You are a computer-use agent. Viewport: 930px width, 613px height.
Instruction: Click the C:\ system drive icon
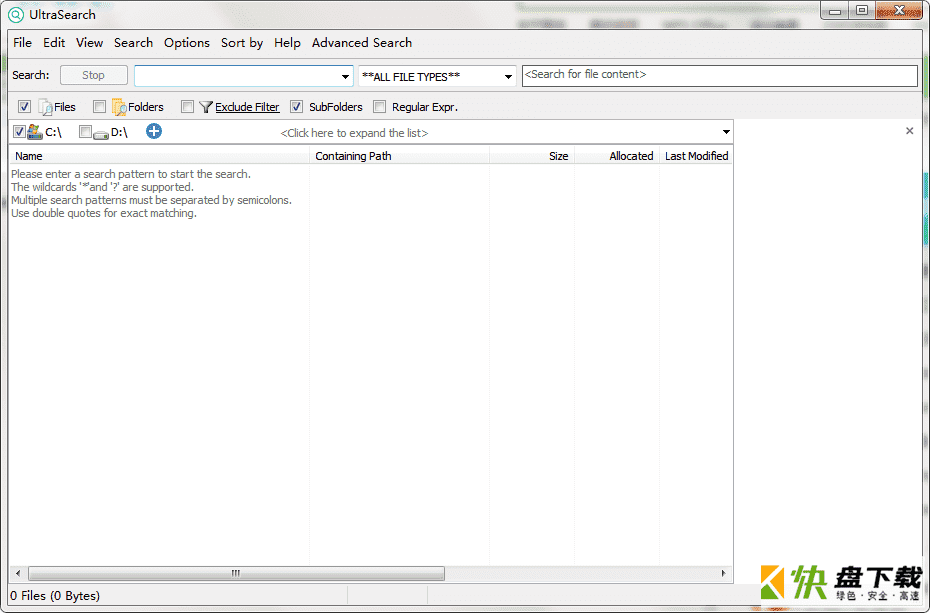(x=35, y=132)
